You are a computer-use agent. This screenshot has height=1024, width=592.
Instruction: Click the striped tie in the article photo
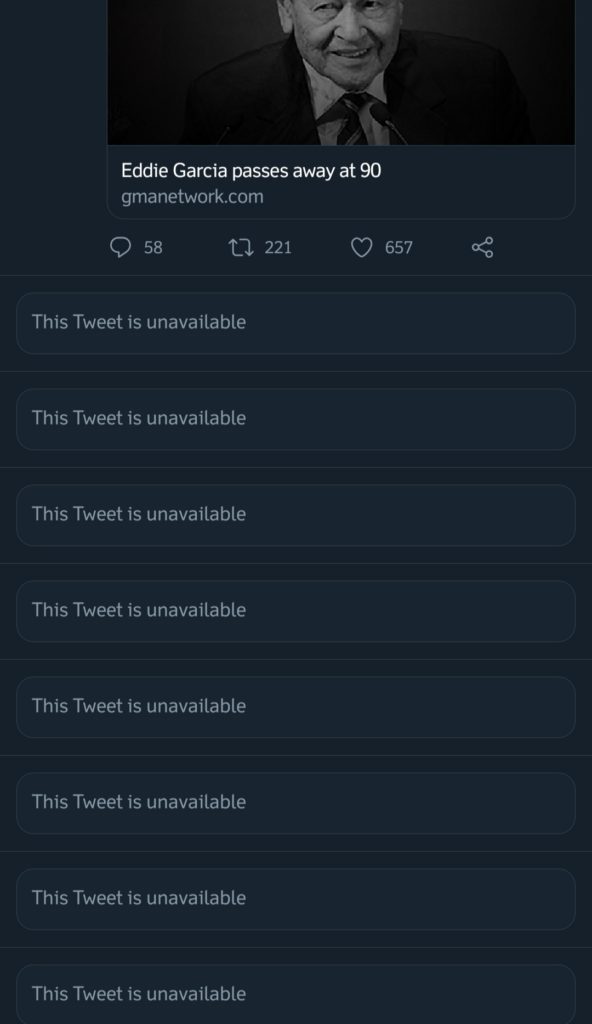coord(353,120)
